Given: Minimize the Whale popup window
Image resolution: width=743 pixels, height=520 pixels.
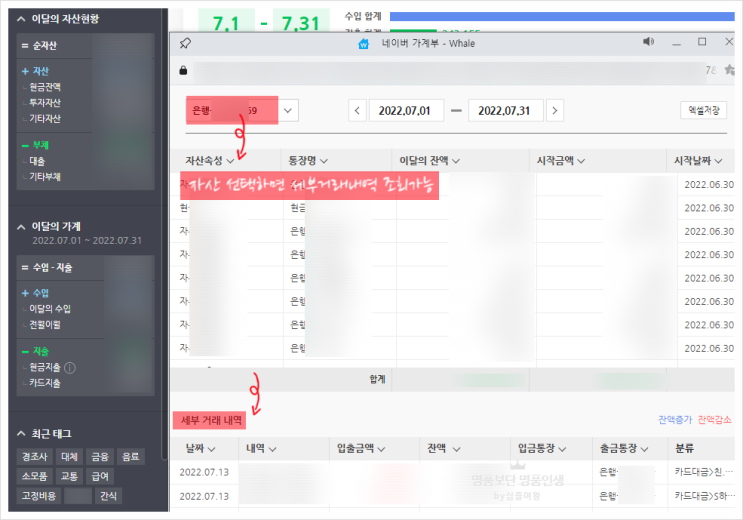Looking at the screenshot, I should pyautogui.click(x=676, y=44).
